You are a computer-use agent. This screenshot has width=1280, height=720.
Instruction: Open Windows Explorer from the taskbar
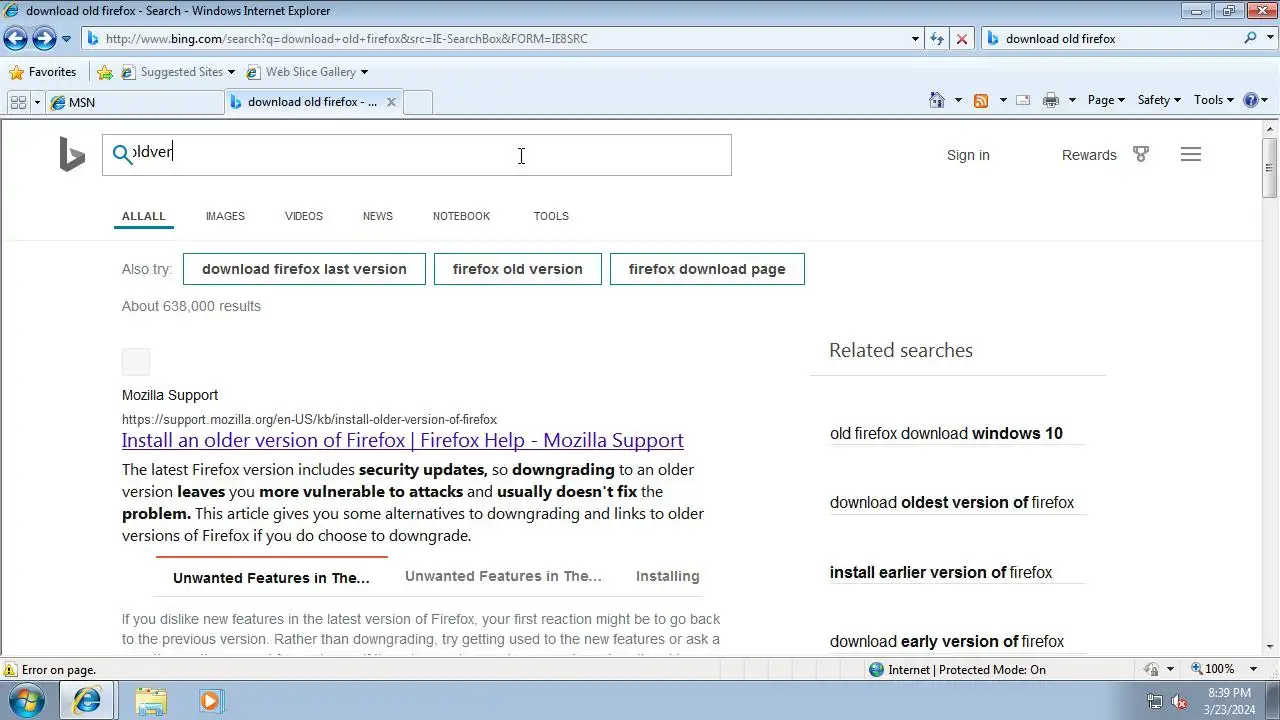click(151, 701)
